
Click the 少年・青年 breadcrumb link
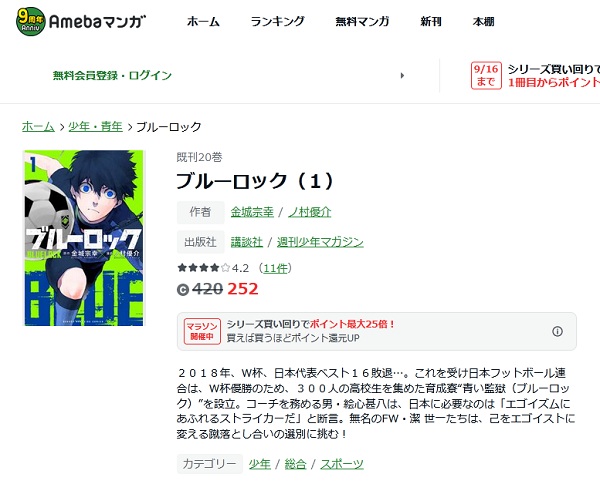95,127
